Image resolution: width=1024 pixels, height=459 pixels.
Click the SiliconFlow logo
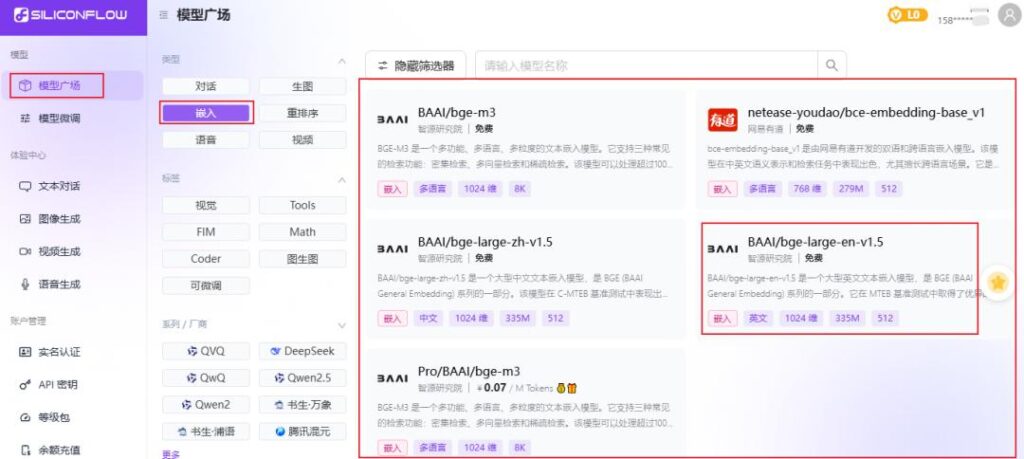tap(69, 15)
